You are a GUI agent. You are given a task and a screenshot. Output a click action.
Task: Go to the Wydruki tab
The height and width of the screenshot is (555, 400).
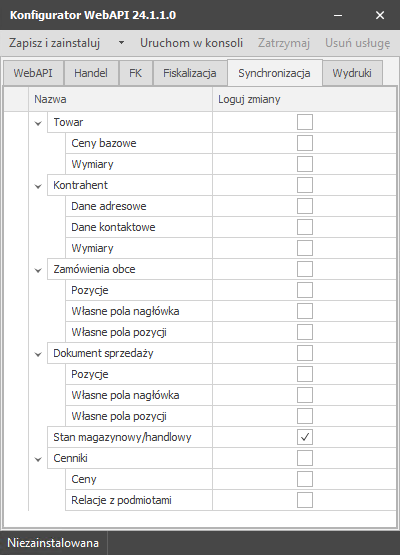click(x=352, y=73)
